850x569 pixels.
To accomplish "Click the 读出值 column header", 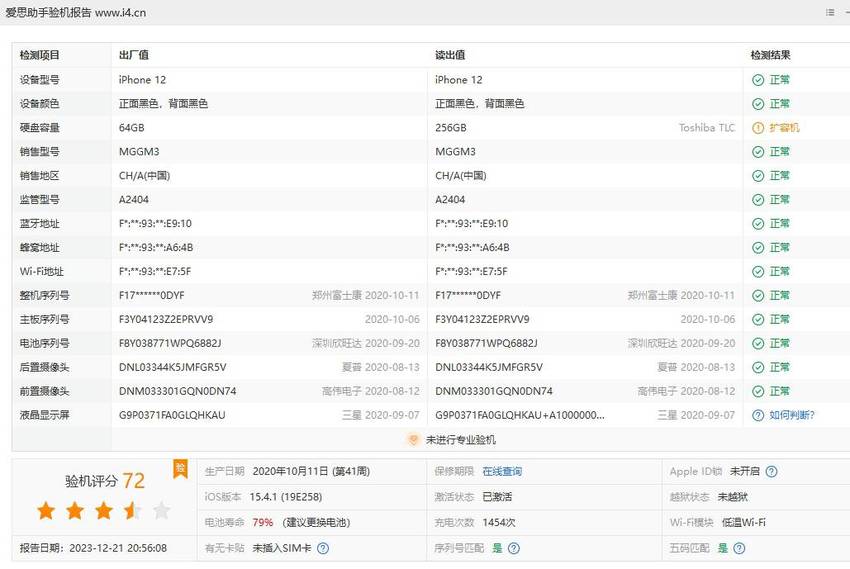I will coord(450,55).
